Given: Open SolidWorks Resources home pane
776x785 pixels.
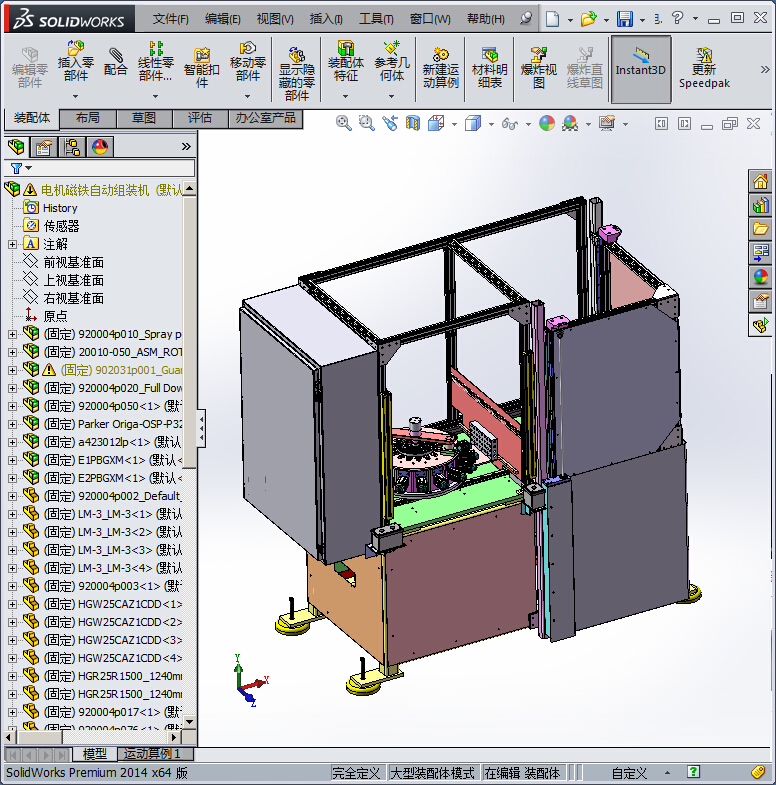Looking at the screenshot, I should pos(760,181).
